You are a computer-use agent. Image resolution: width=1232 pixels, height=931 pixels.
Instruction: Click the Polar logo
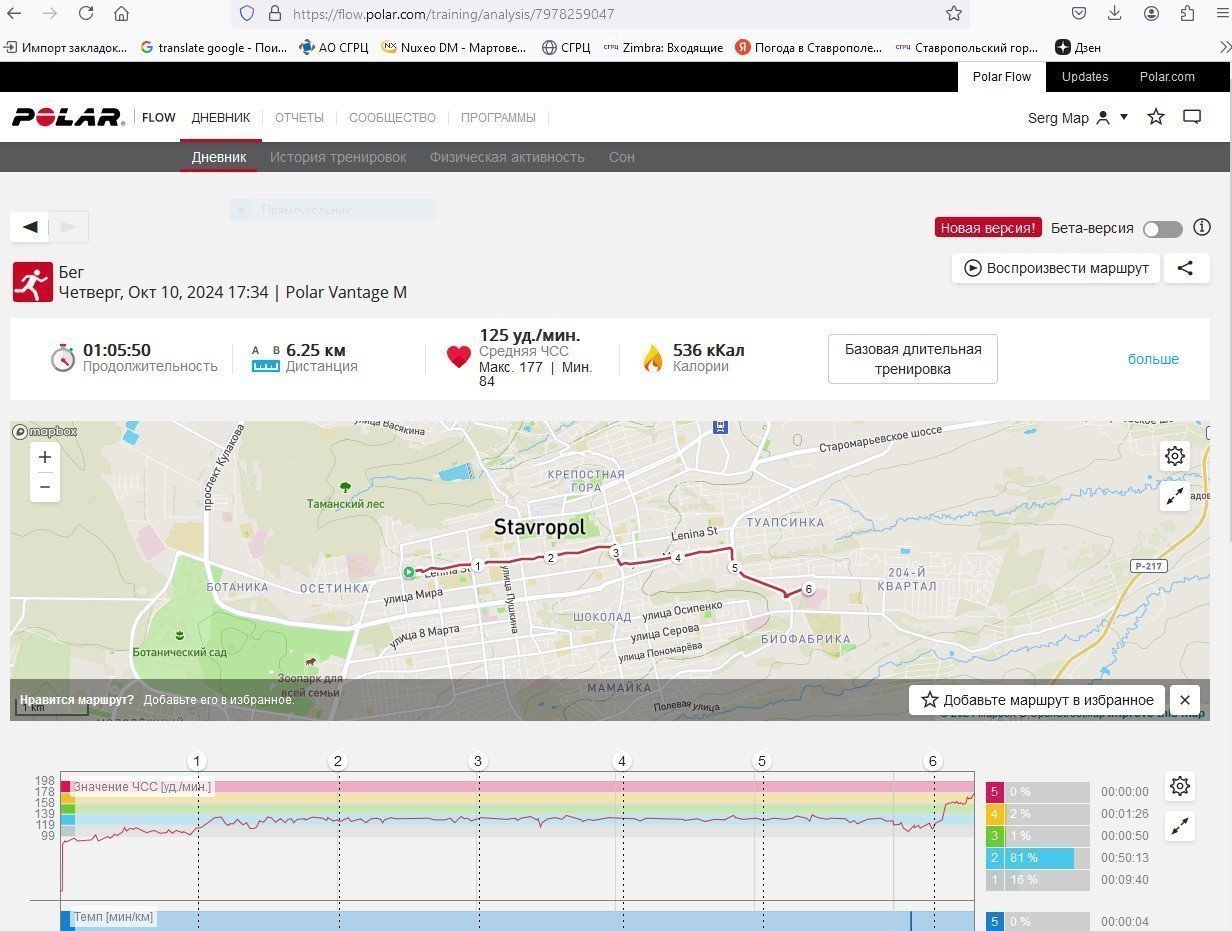tap(68, 117)
